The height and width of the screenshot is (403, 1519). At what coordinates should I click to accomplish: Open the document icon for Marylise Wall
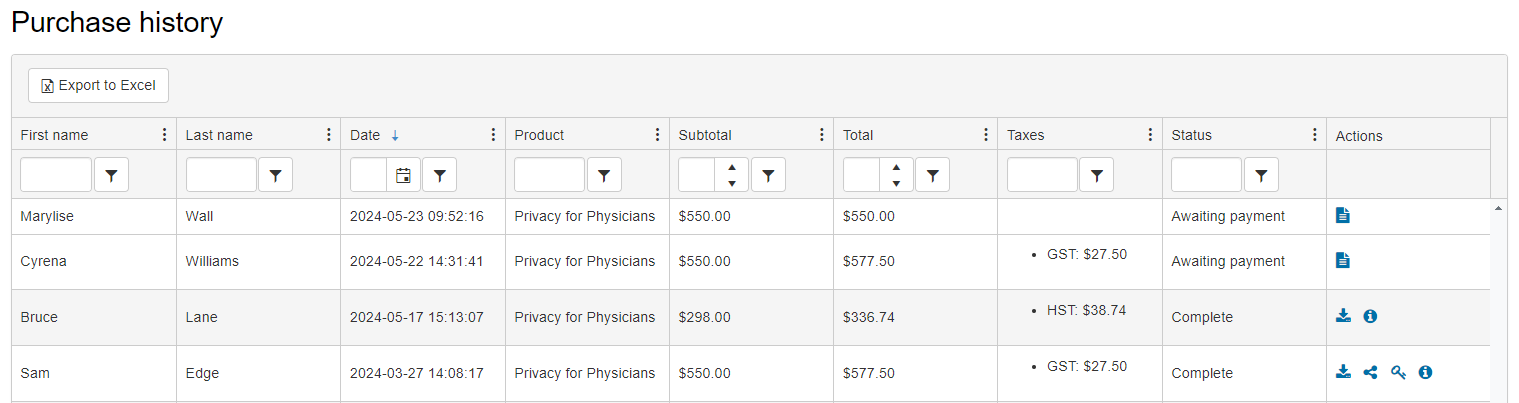1343,215
